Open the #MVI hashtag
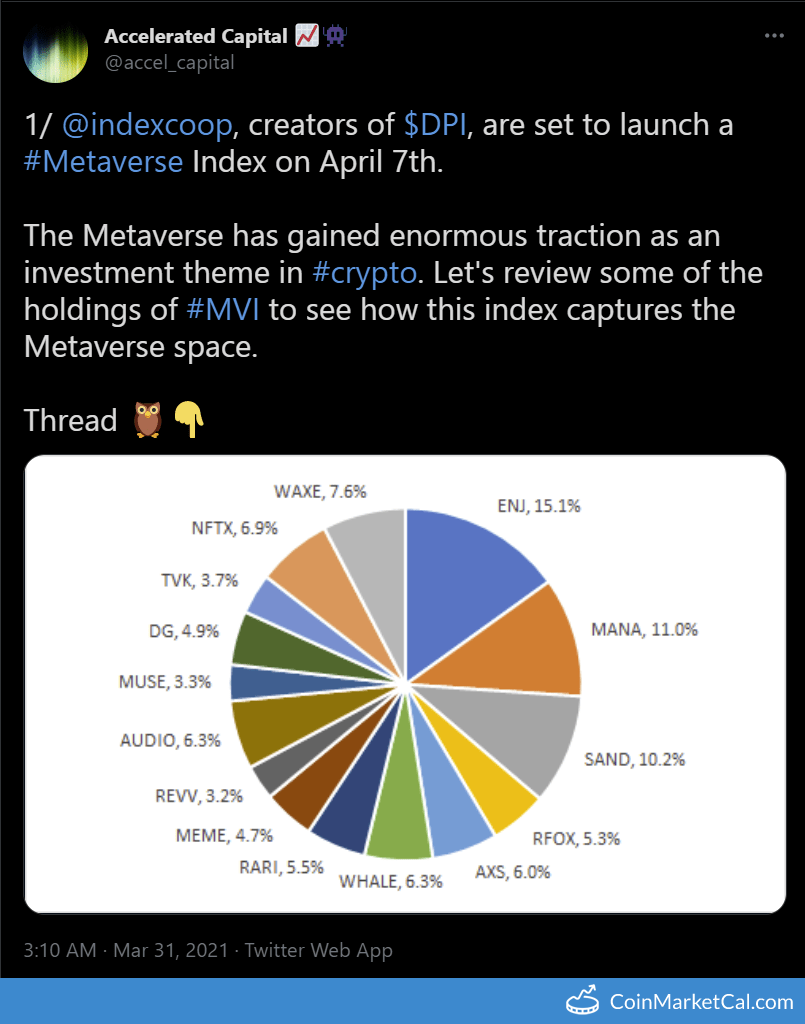 [x=221, y=310]
